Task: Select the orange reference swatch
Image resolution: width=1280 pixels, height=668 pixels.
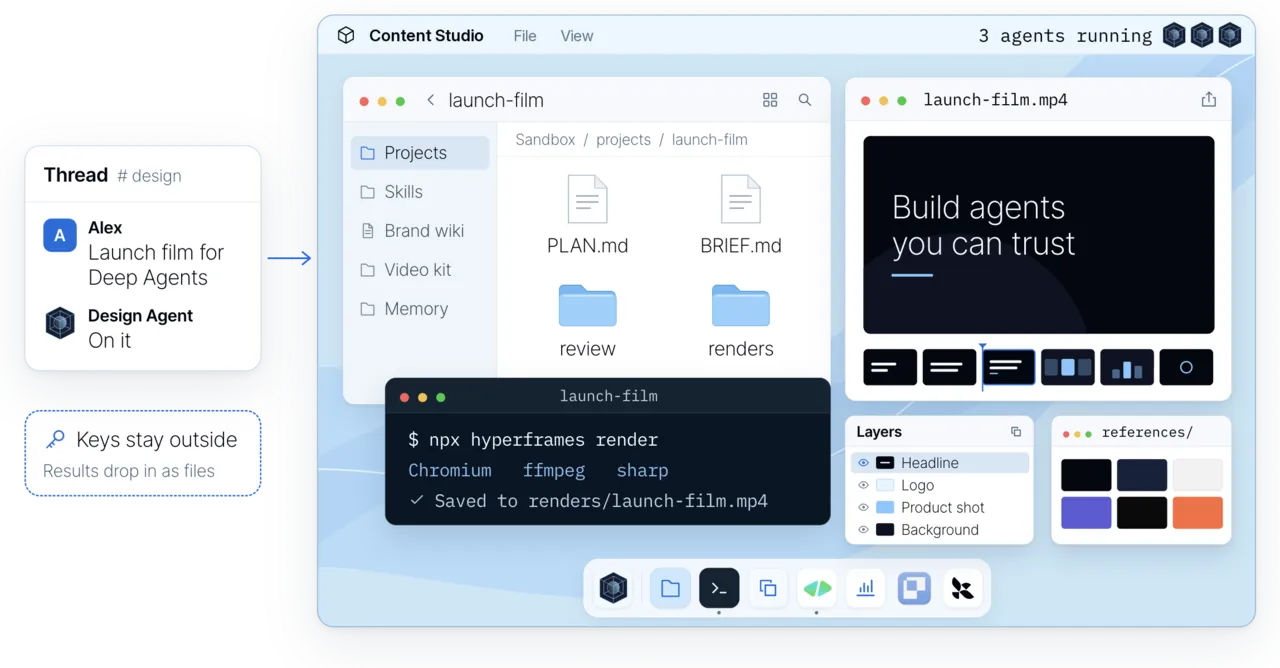Action: [x=1198, y=512]
